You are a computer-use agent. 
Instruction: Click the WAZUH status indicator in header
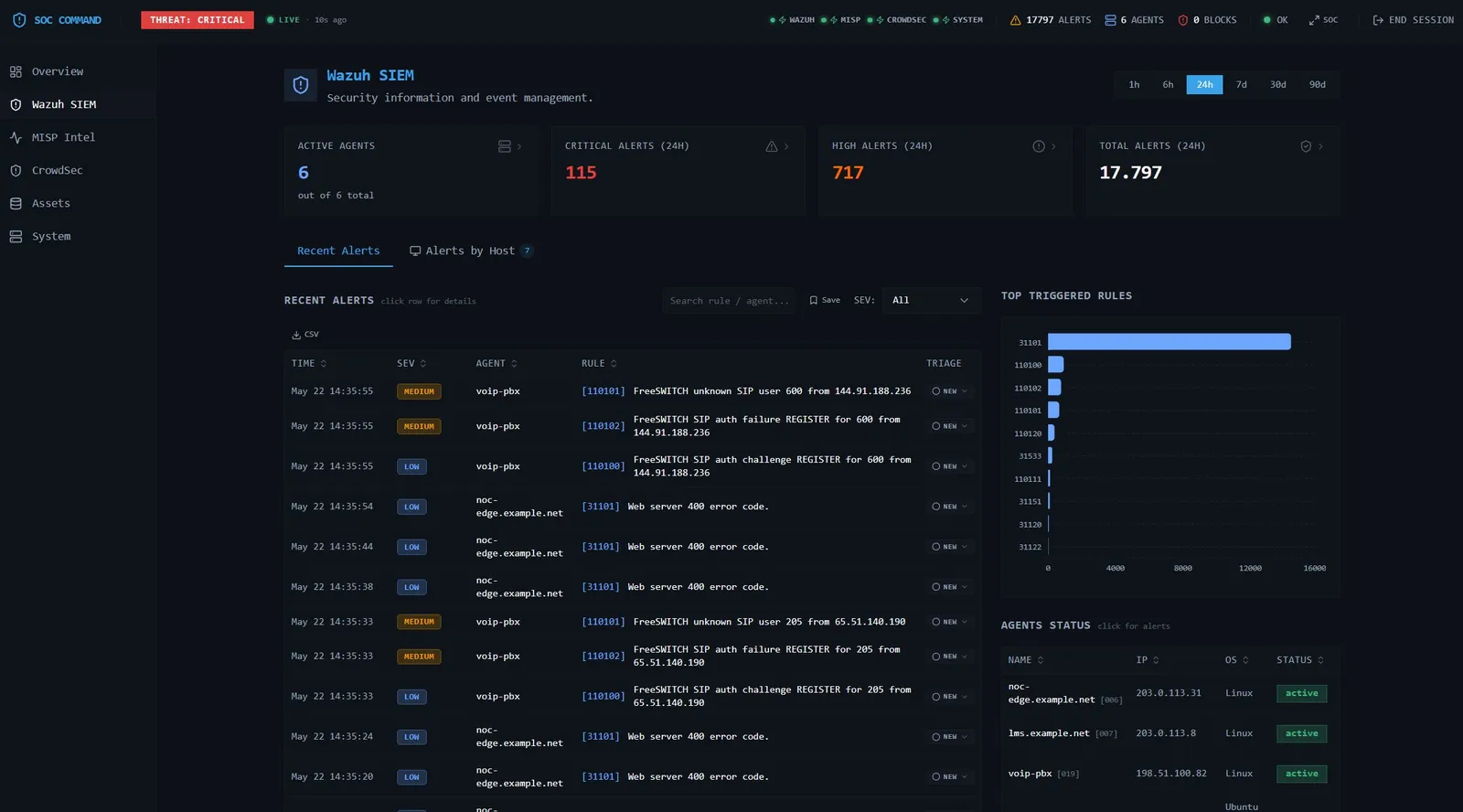pos(792,20)
